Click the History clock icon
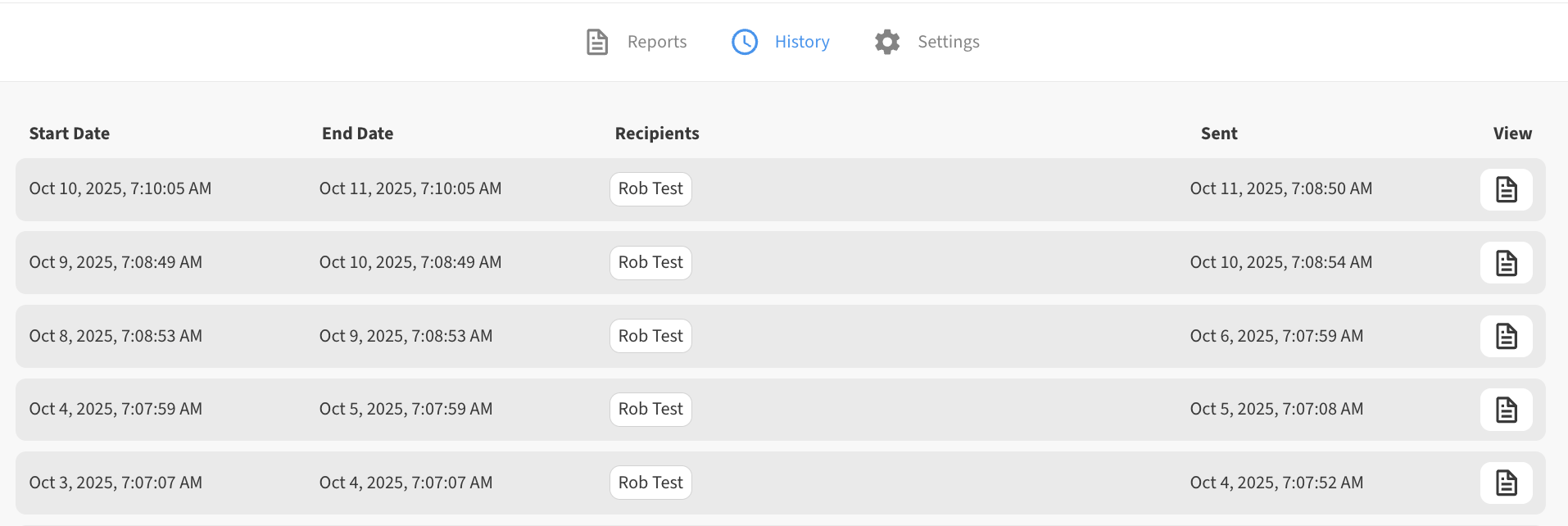1568x526 pixels. tap(744, 42)
